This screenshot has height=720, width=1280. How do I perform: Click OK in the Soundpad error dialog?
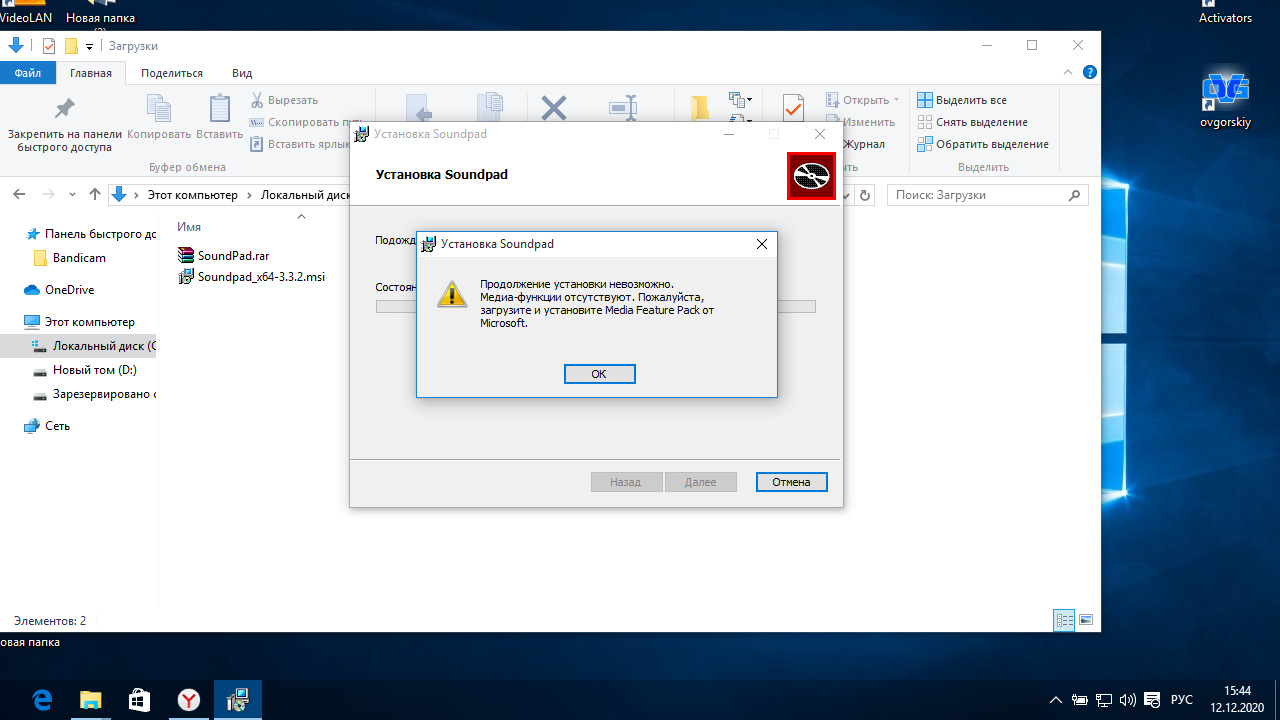[x=599, y=374]
